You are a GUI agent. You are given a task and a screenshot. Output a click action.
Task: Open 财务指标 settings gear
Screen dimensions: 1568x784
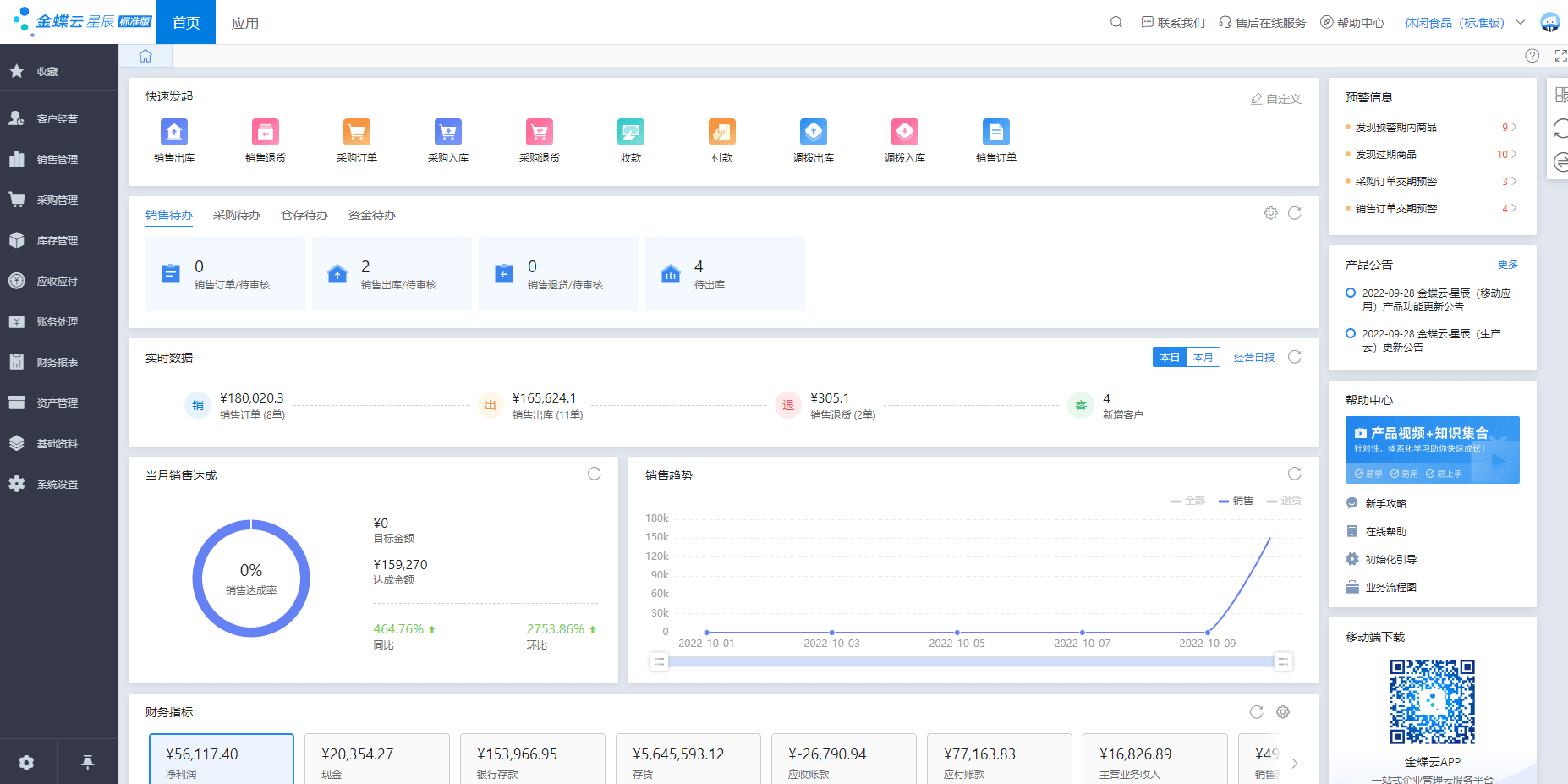point(1283,712)
